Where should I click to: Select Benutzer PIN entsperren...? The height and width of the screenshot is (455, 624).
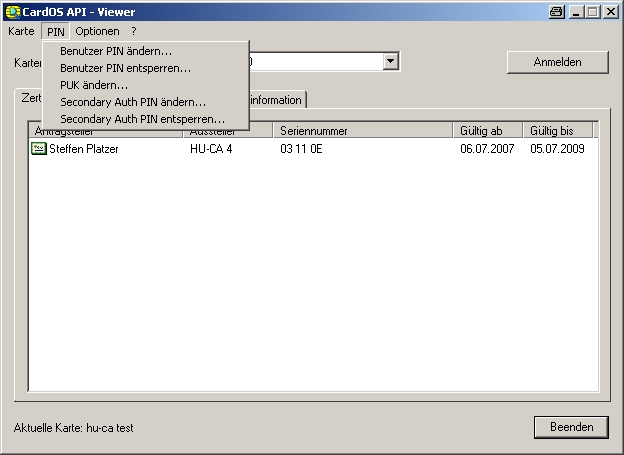125,68
